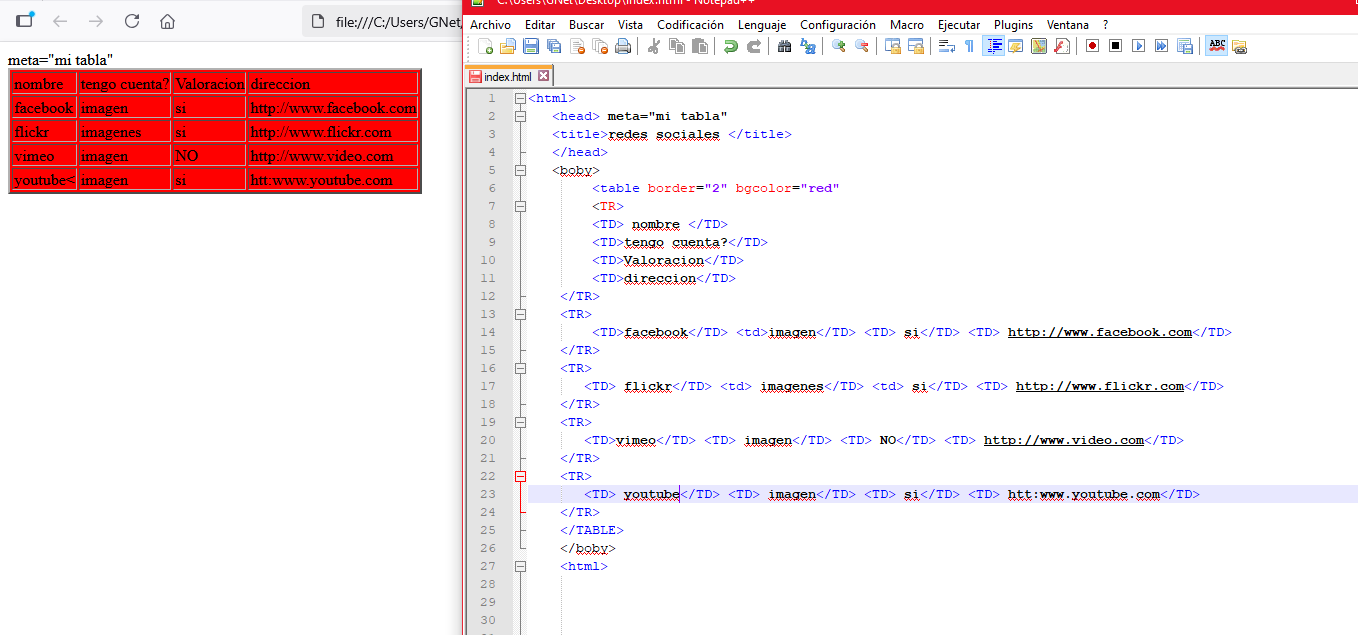This screenshot has height=635, width=1358.
Task: Open the Plugins menu
Action: pos(1013,25)
